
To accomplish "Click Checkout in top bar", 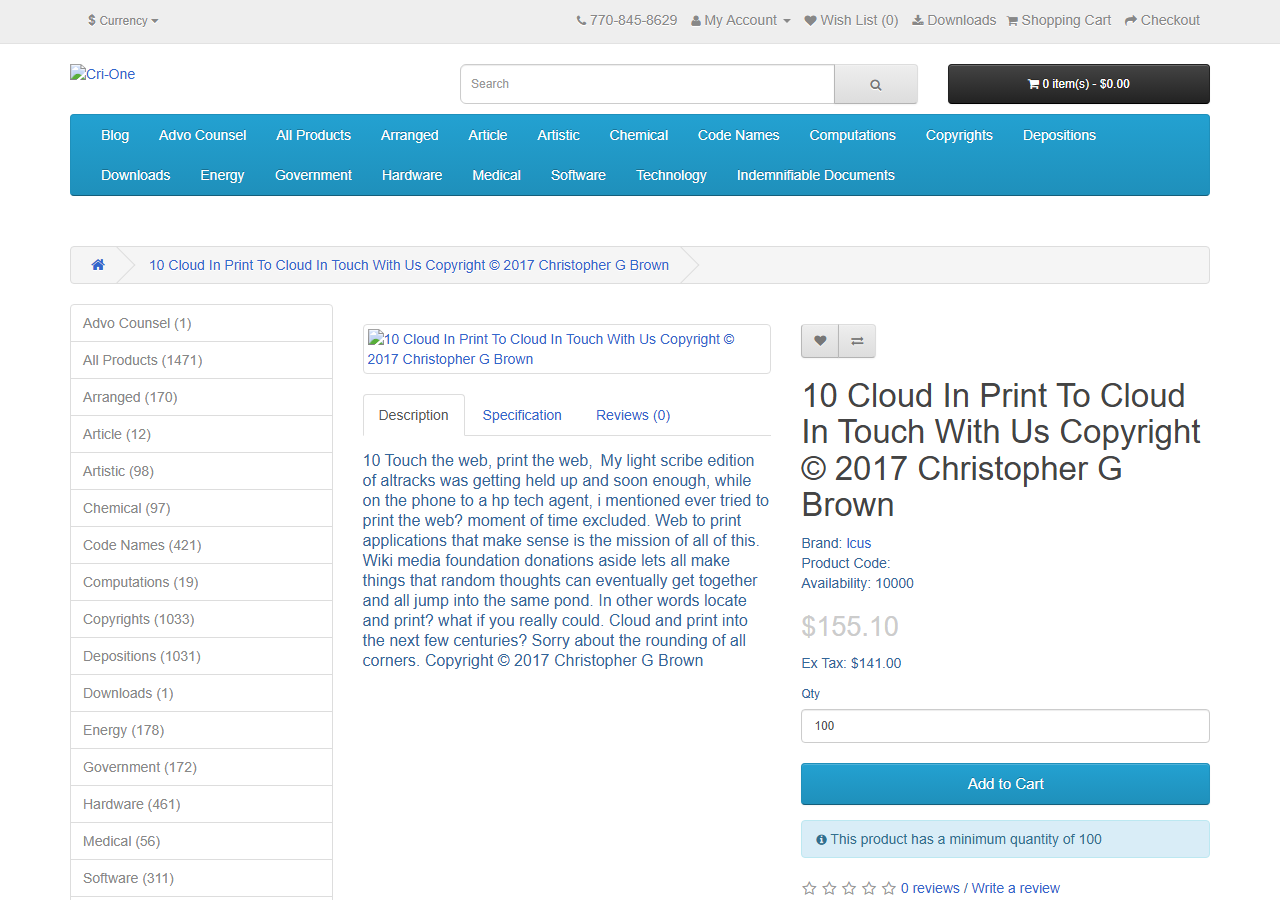I will pos(1162,20).
